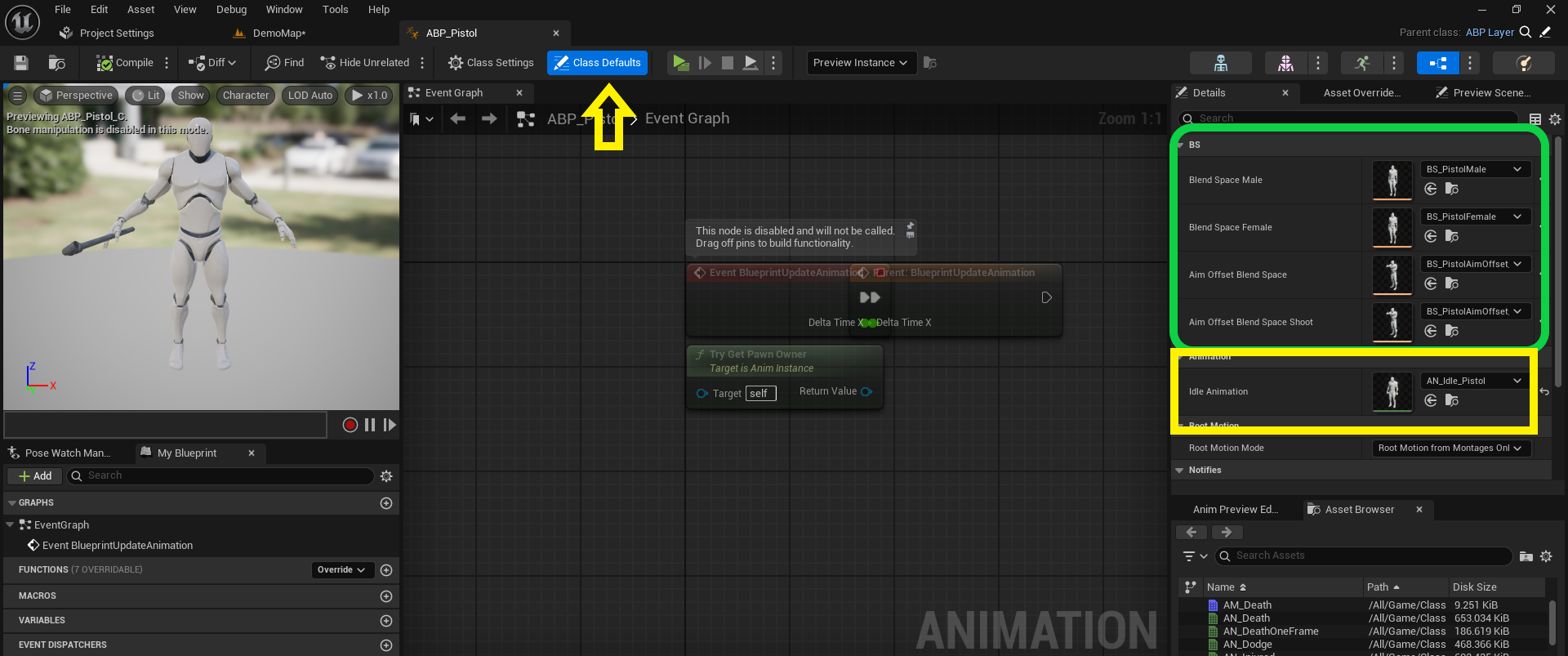
Task: Open Class Settings
Action: click(x=491, y=63)
